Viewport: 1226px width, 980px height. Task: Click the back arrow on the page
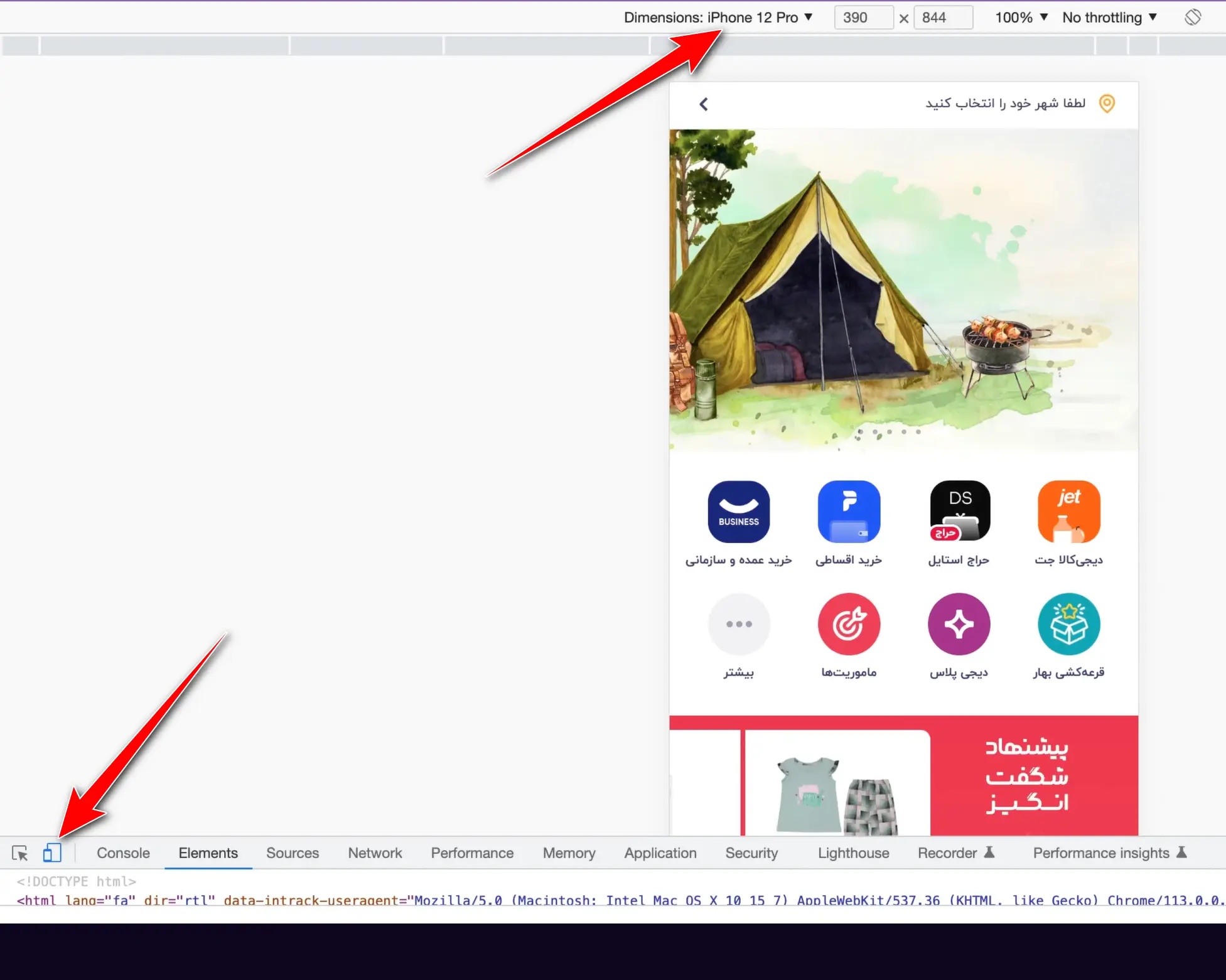pyautogui.click(x=703, y=104)
